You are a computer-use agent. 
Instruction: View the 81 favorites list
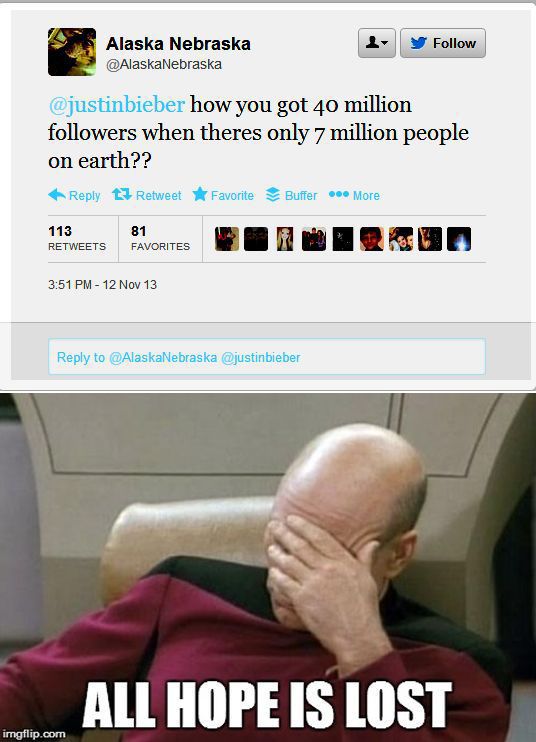coord(160,238)
